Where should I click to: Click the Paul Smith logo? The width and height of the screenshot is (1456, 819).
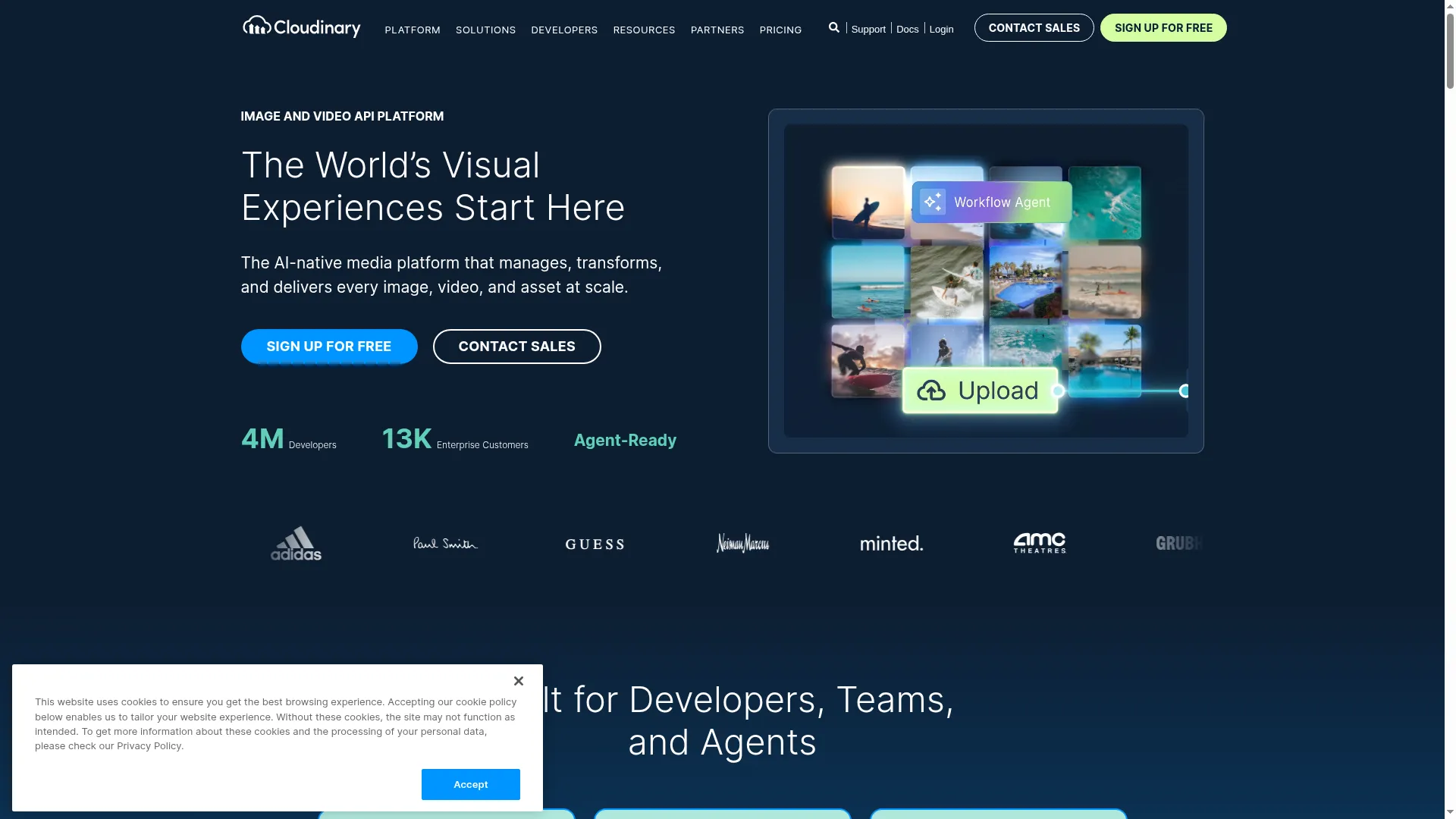coord(445,543)
